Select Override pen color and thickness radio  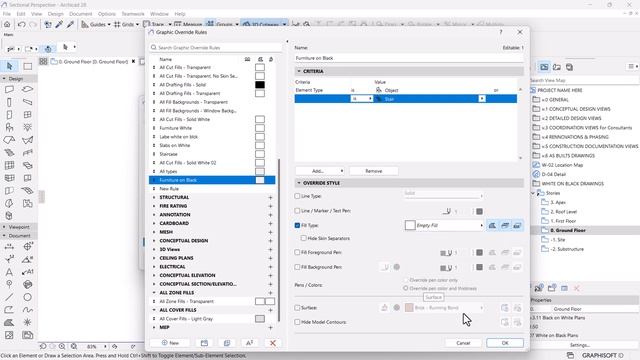[406, 288]
